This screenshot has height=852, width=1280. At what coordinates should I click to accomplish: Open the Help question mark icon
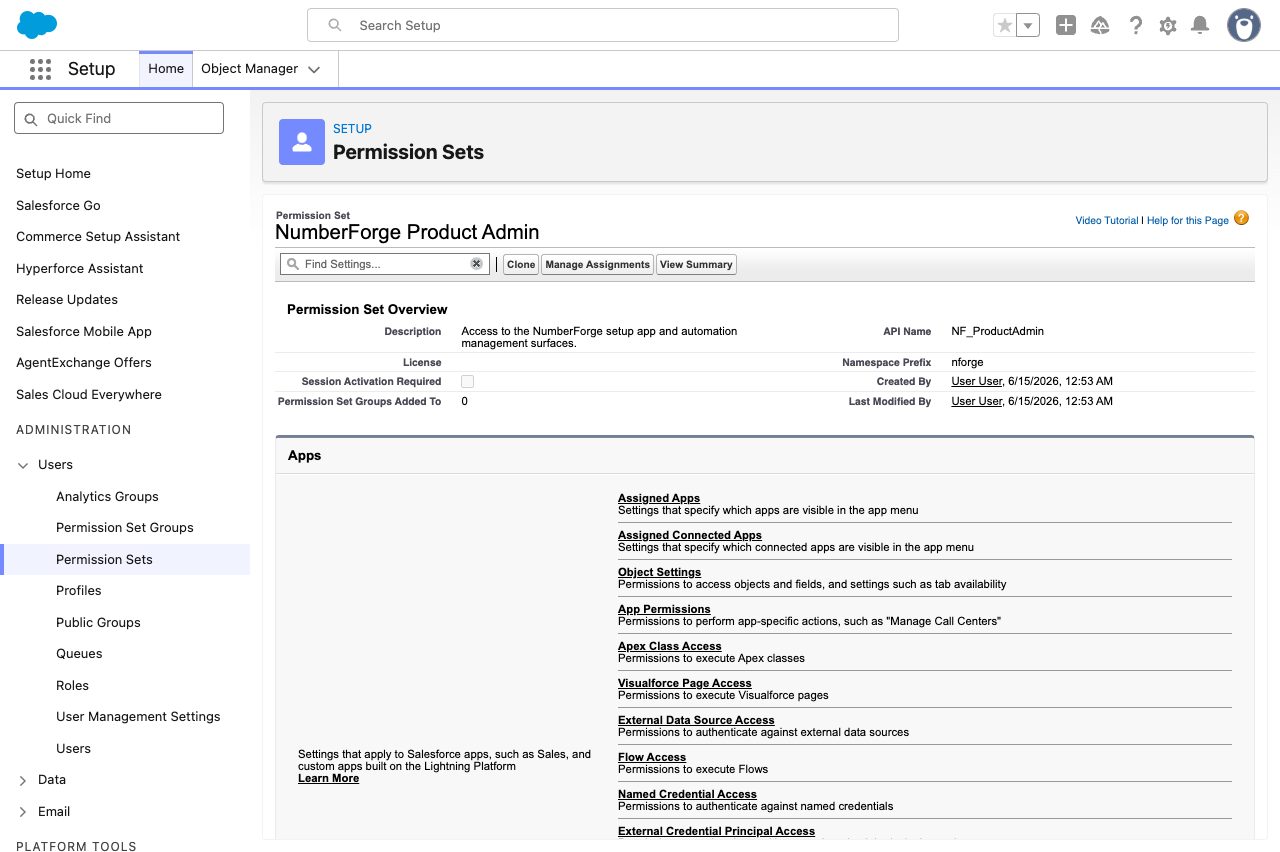click(1135, 26)
